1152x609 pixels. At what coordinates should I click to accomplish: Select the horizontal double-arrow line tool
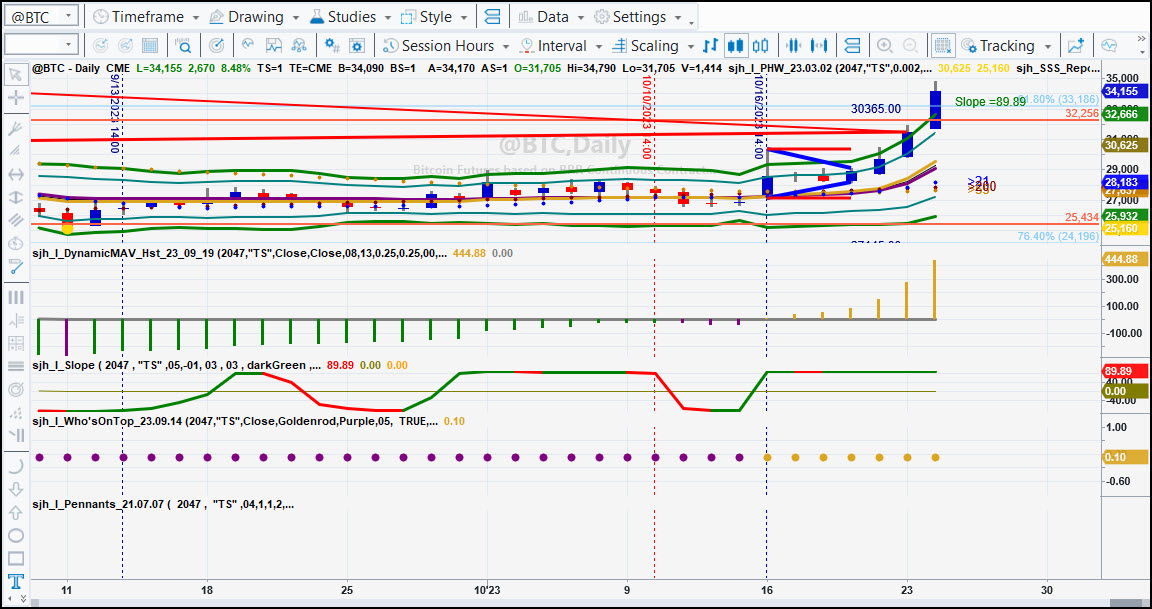(15, 174)
